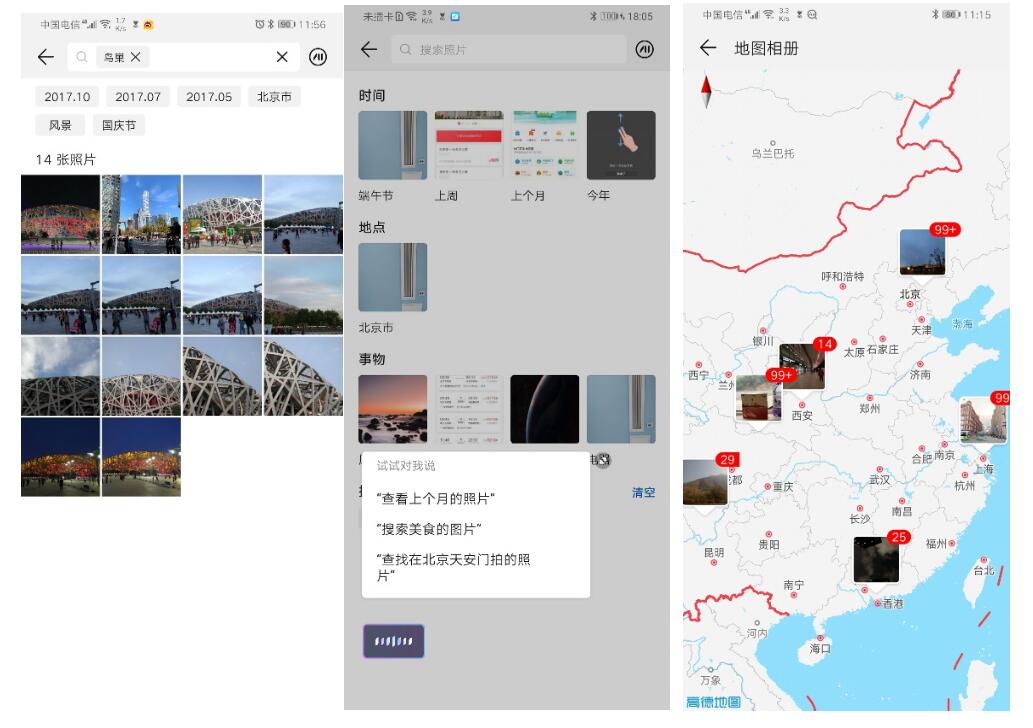Focus the 搜索照片 search field
Screen dimensions: 1033x728
[509, 49]
